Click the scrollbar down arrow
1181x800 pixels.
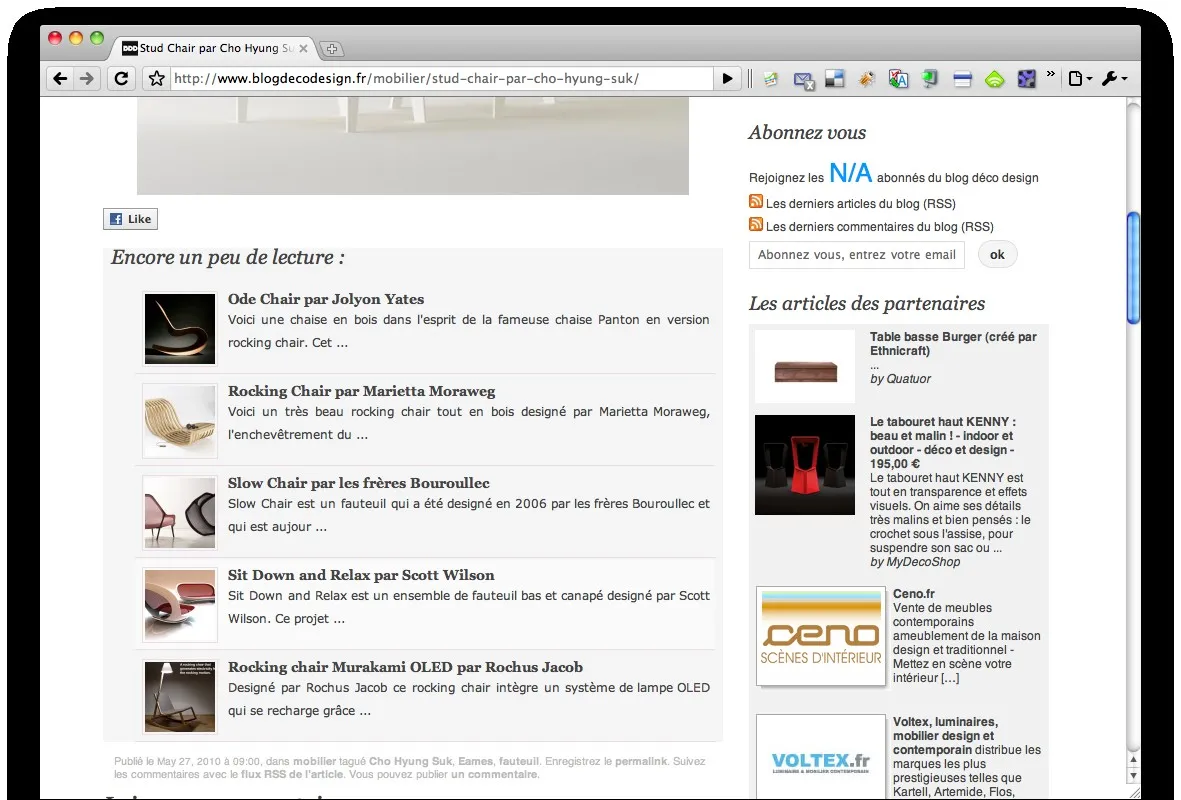pyautogui.click(x=1133, y=776)
